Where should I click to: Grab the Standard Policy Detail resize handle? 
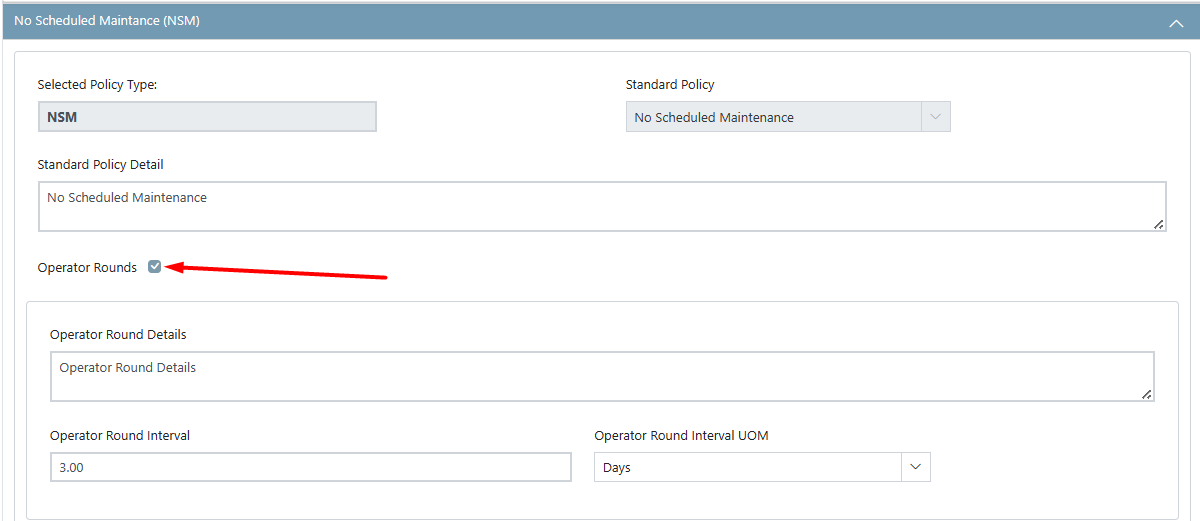pyautogui.click(x=1159, y=224)
